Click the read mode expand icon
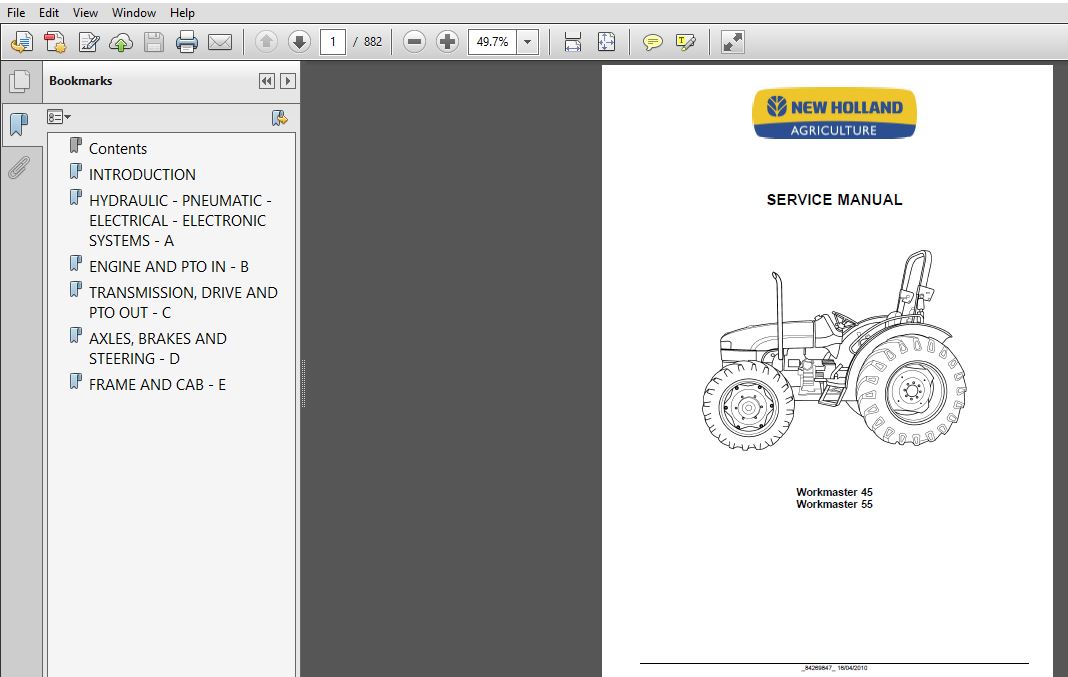Viewport: 1068px width, 677px height. point(733,42)
